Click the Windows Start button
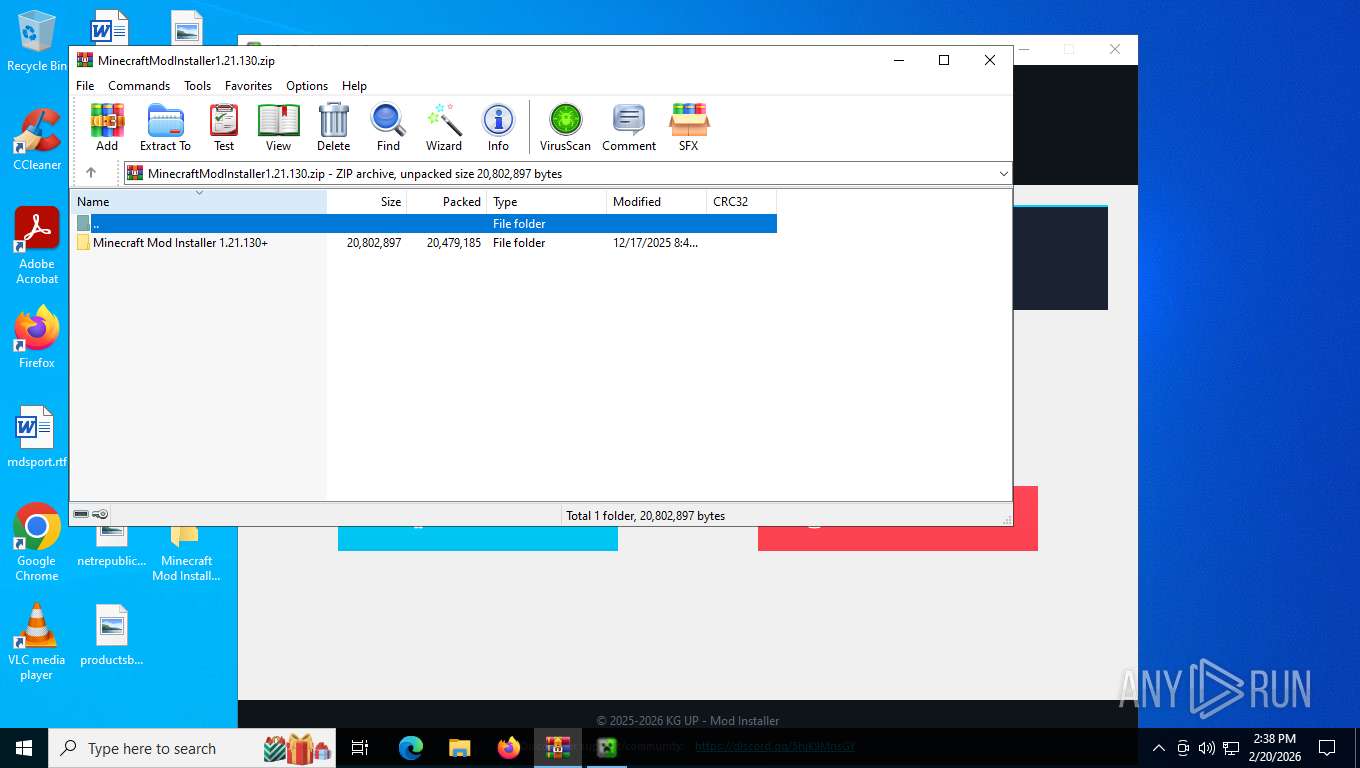This screenshot has width=1360, height=768. pyautogui.click(x=24, y=748)
